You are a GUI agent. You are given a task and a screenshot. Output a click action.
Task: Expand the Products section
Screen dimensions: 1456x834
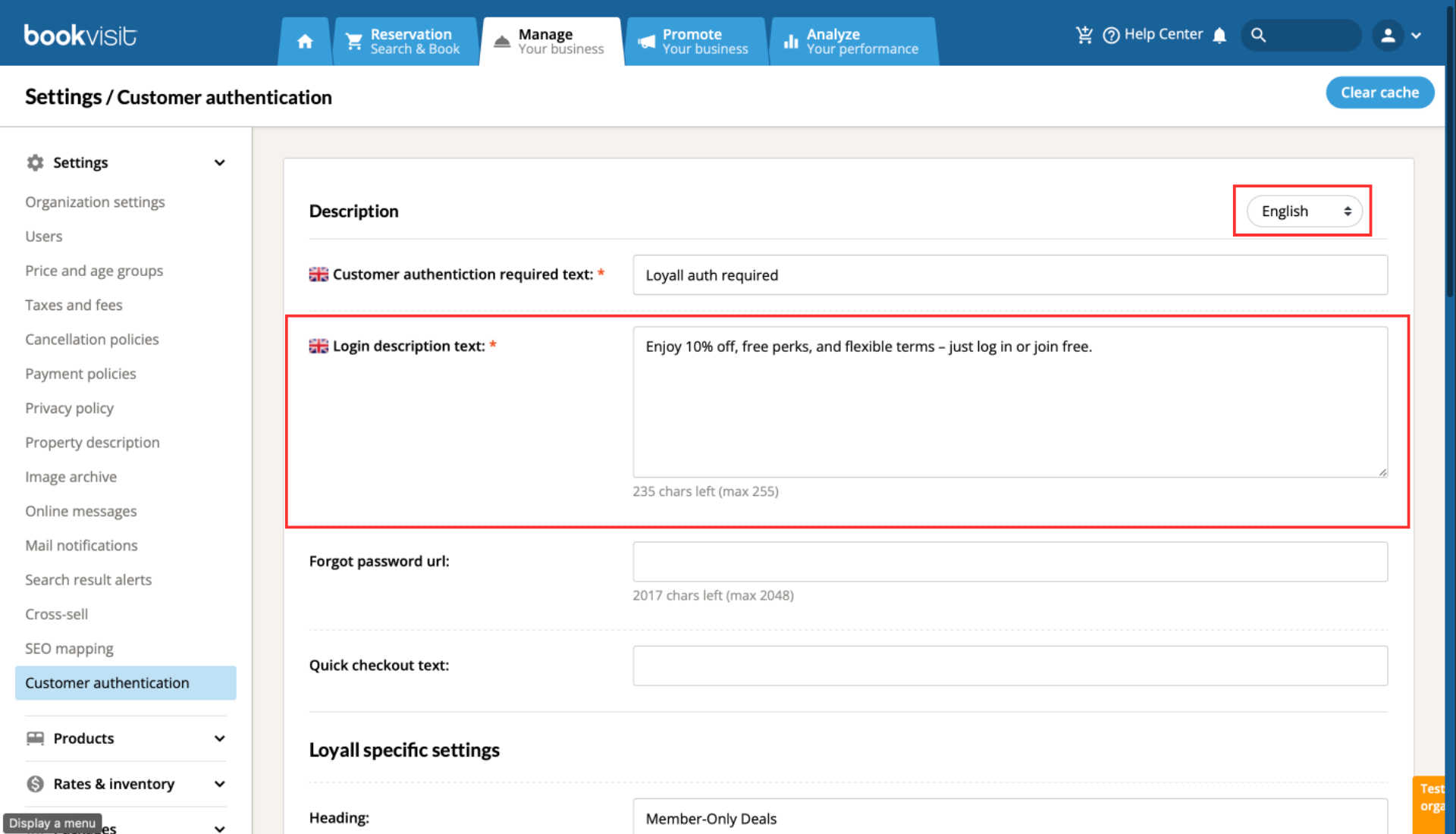pos(126,738)
